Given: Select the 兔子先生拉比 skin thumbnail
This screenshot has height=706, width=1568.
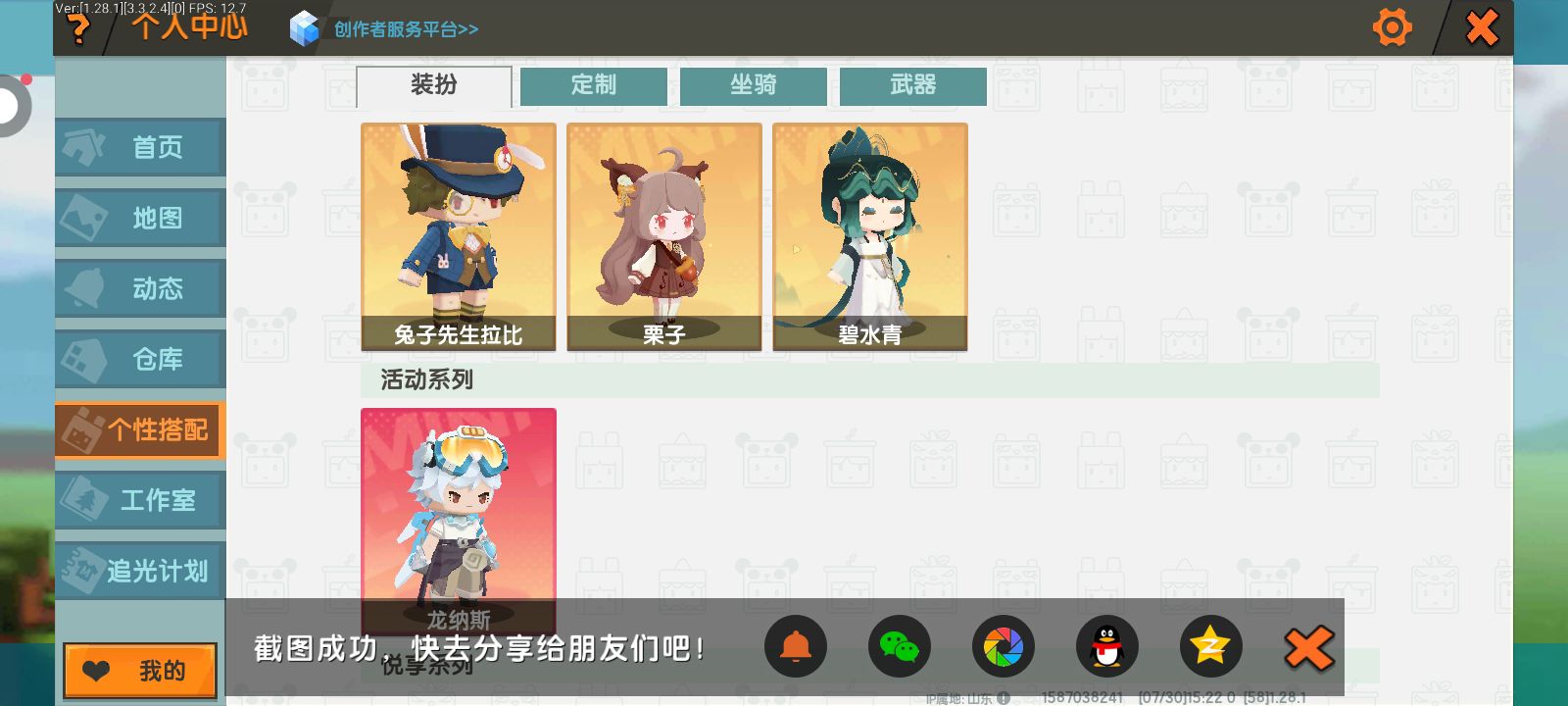Looking at the screenshot, I should (459, 236).
